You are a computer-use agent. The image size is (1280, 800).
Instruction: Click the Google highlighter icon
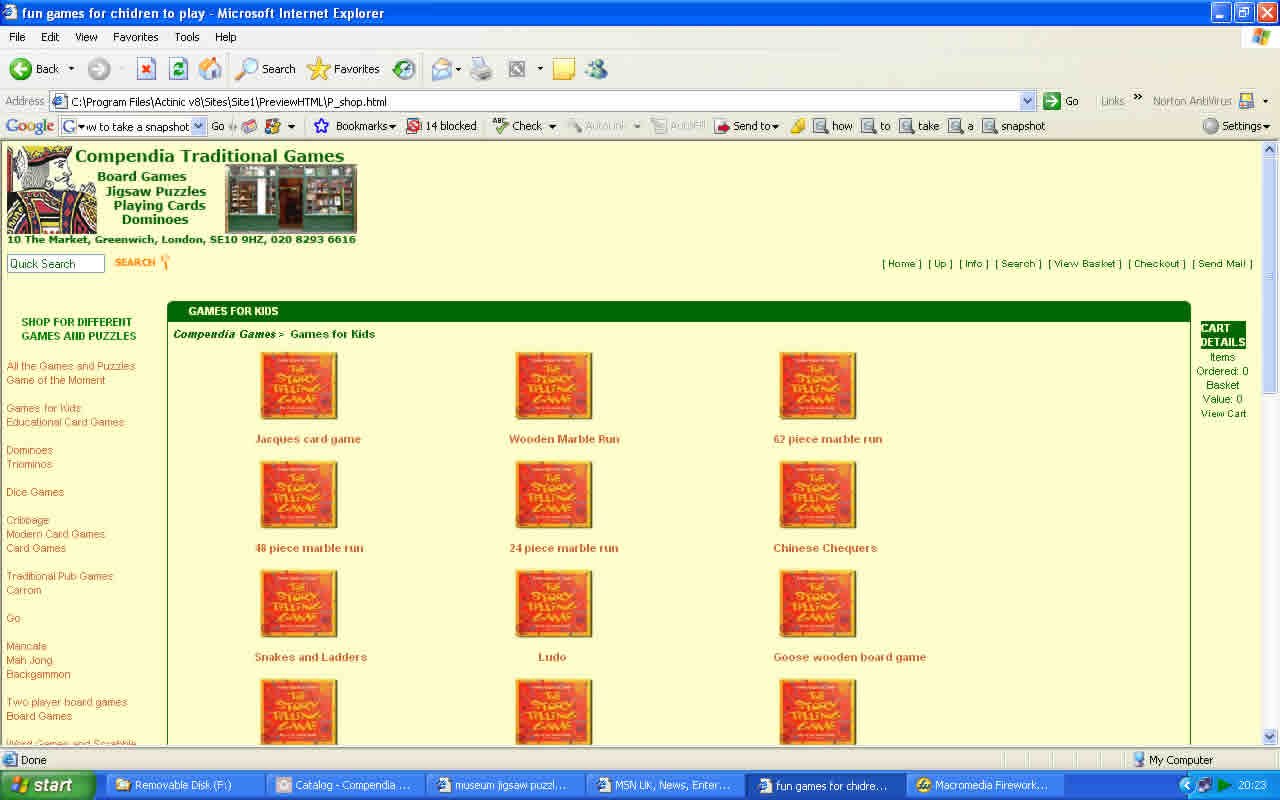coord(797,126)
